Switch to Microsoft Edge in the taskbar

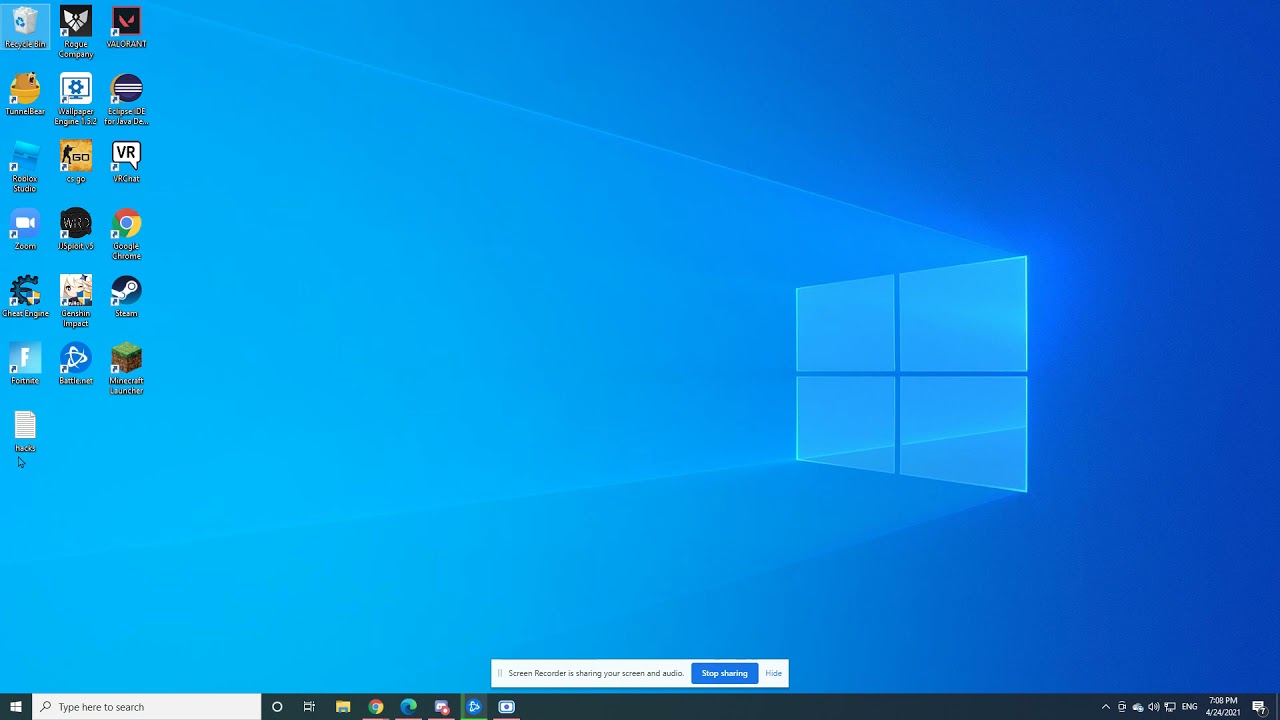[408, 707]
